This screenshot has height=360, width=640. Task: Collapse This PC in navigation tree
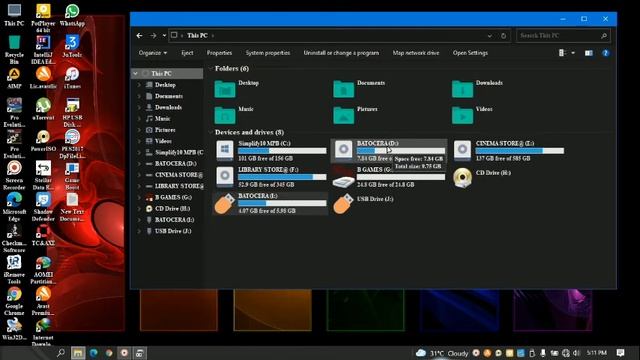point(136,73)
